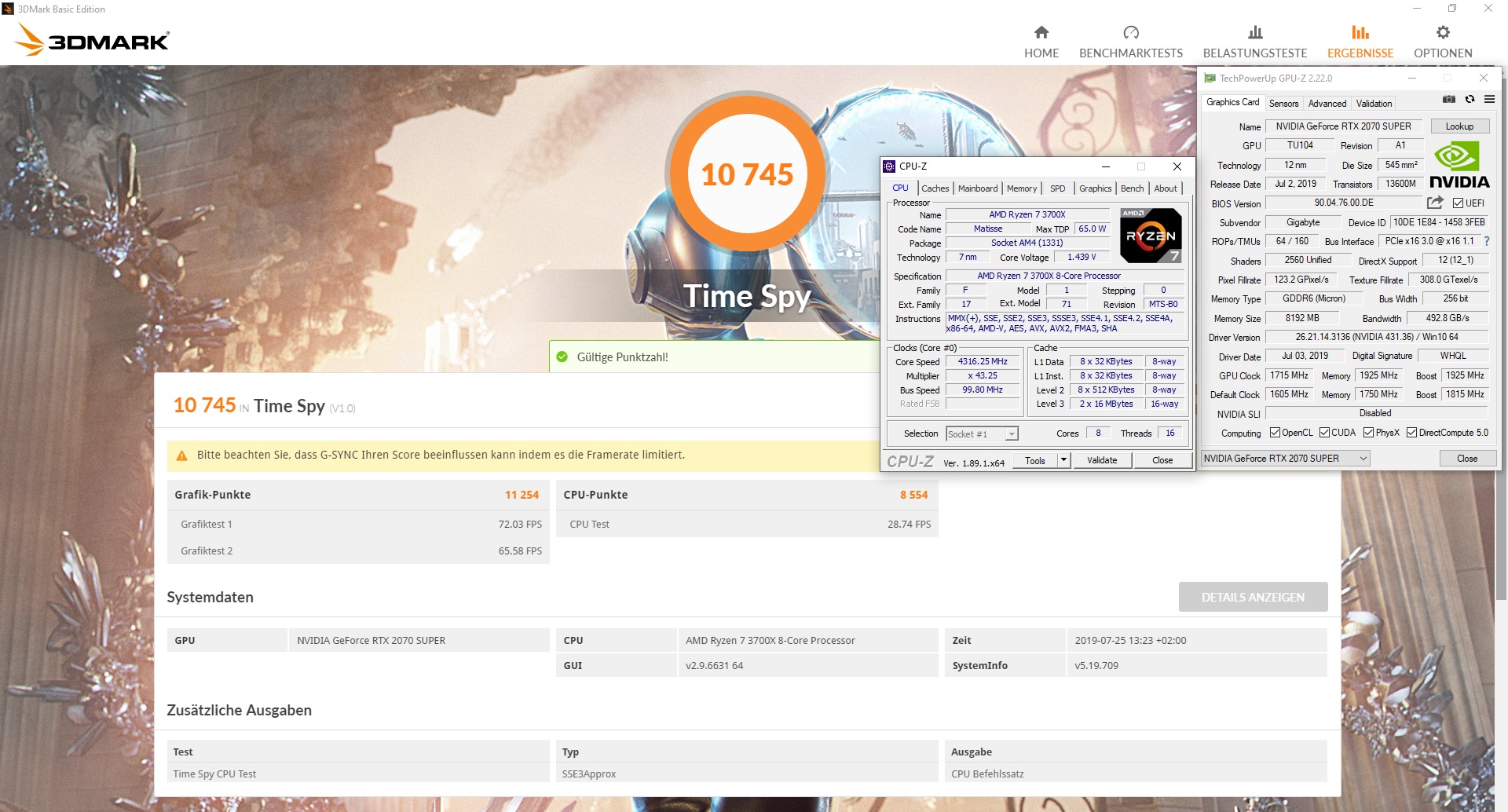Click the Ryzen logo in CPU-Z
This screenshot has width=1508, height=812.
coord(1151,236)
